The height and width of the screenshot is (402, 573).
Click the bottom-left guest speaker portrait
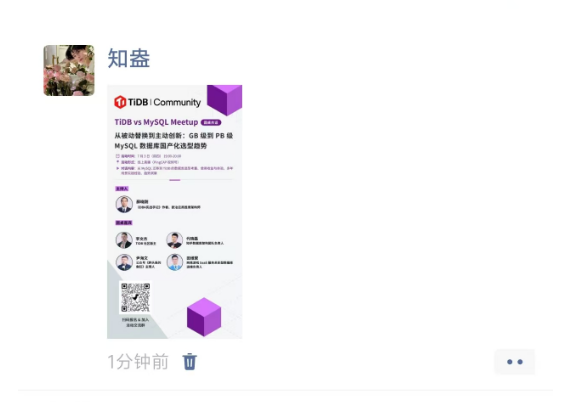point(124,262)
